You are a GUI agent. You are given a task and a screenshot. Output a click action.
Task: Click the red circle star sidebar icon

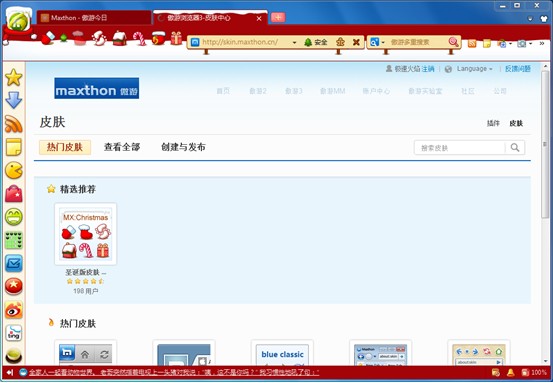click(14, 287)
